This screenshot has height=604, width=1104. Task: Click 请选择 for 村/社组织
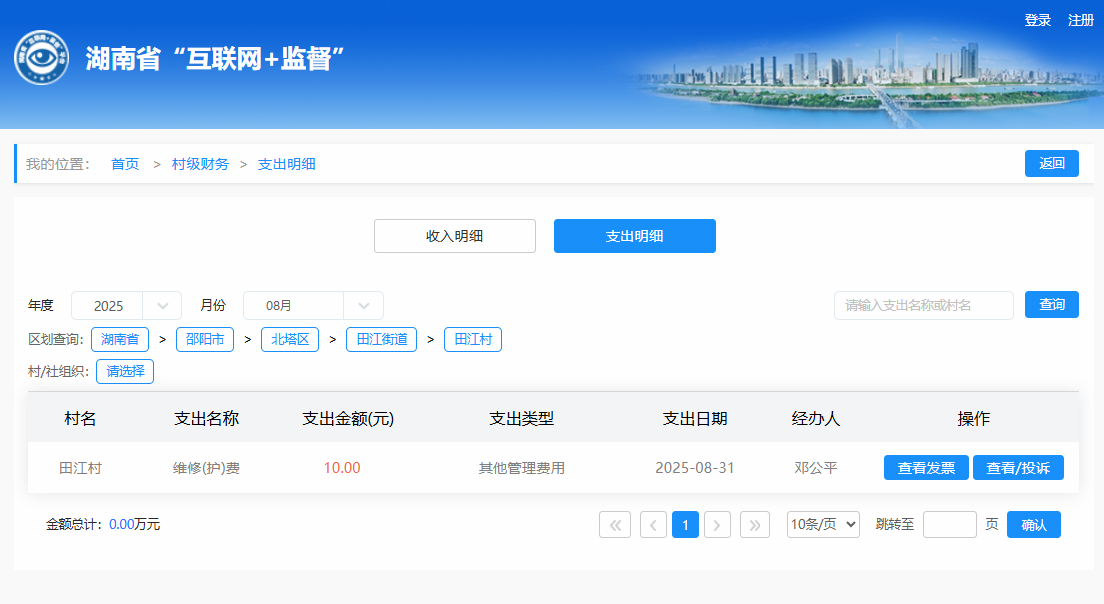pyautogui.click(x=125, y=372)
